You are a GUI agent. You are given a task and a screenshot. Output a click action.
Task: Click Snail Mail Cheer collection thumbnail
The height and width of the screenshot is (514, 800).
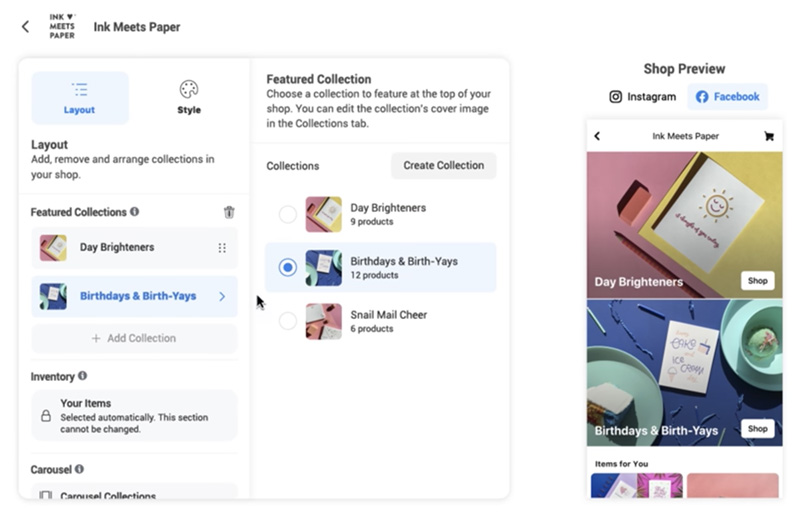(x=323, y=321)
